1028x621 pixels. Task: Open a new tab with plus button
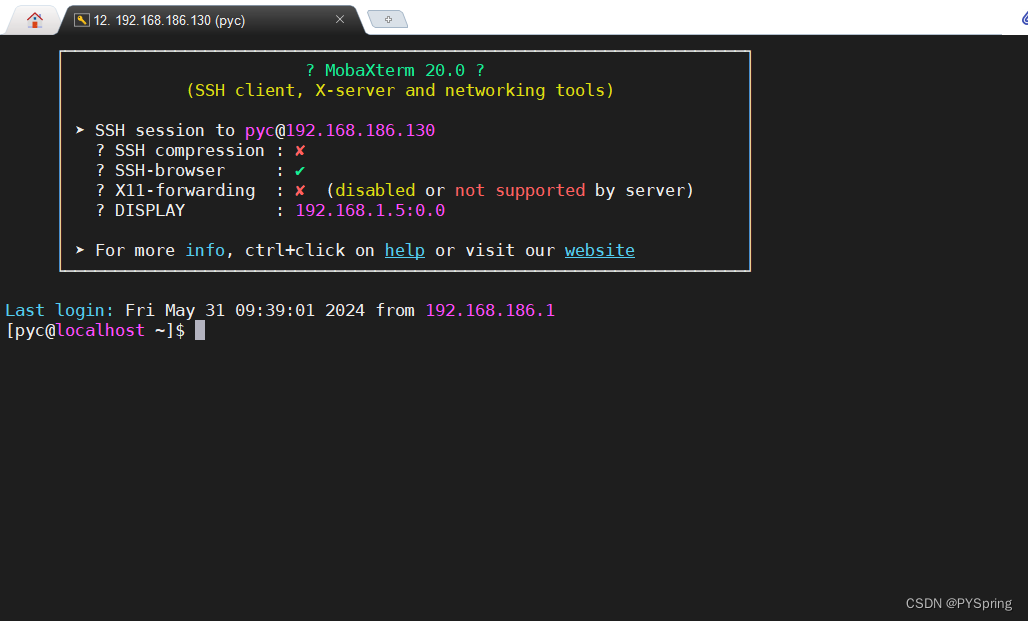(388, 20)
